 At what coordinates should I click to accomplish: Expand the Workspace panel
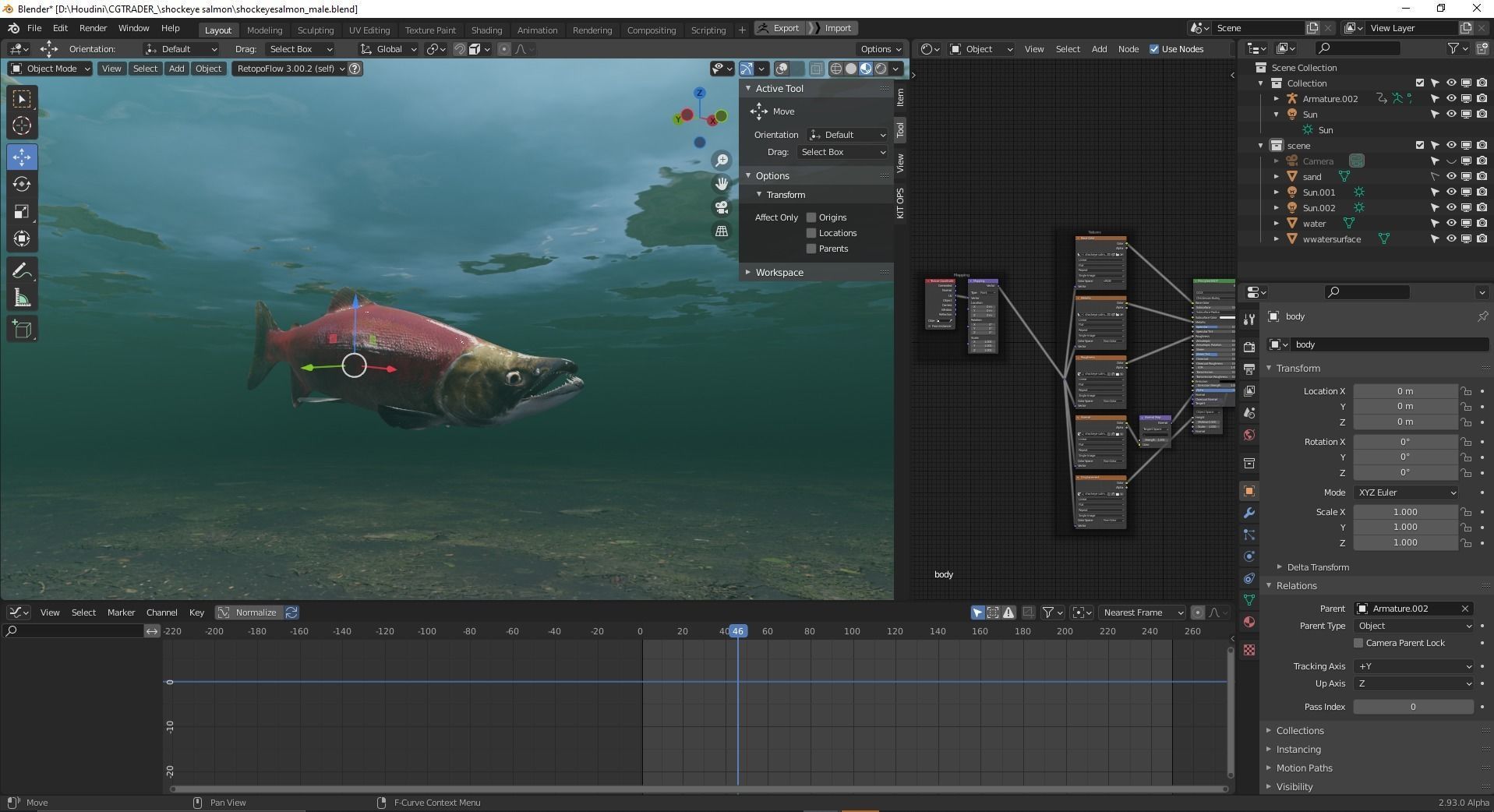pos(779,272)
